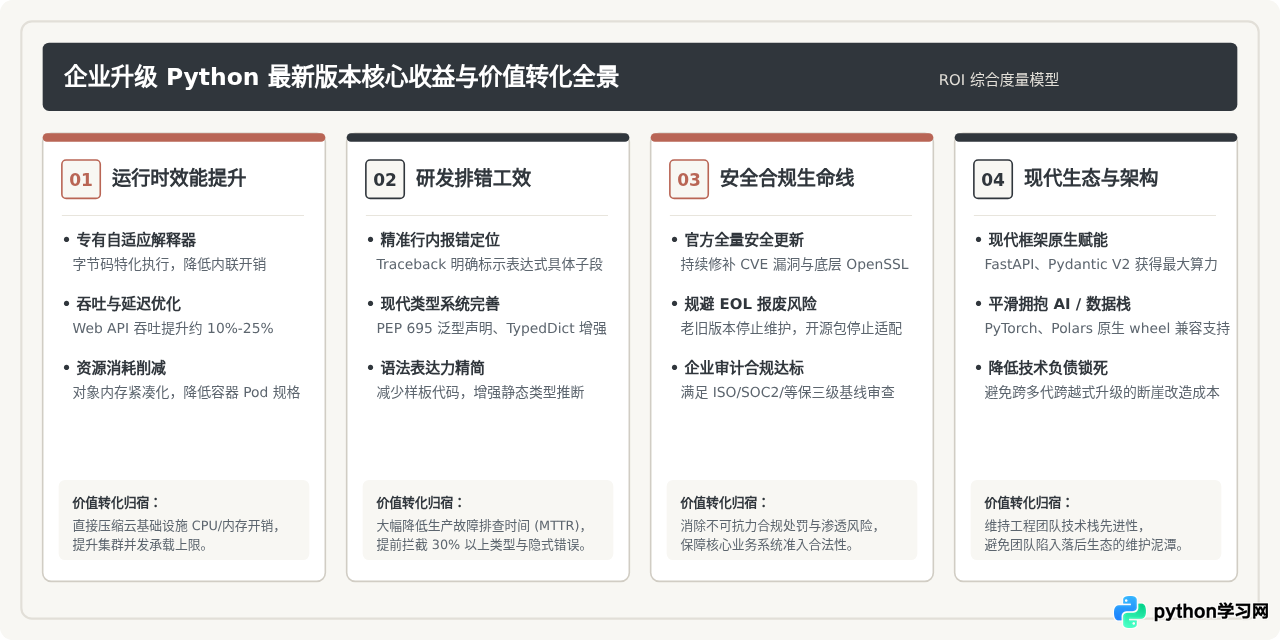Viewport: 1280px width, 640px height.
Task: Click the text '字节码特化执行，降低内联开销'
Action: pyautogui.click(x=169, y=265)
